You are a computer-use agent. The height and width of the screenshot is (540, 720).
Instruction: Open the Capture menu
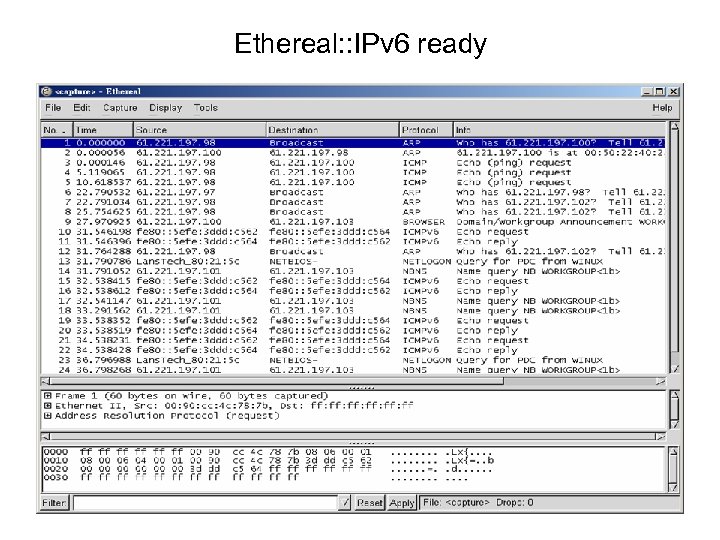[120, 107]
